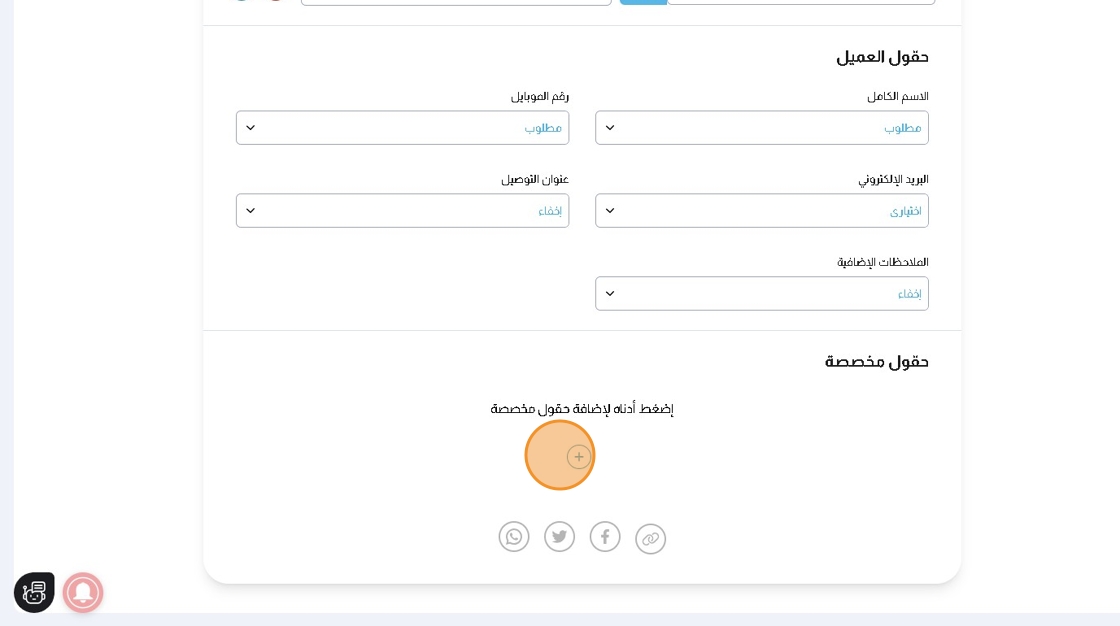Click the الاسم الكامل label
The width and height of the screenshot is (1120, 626).
point(898,96)
